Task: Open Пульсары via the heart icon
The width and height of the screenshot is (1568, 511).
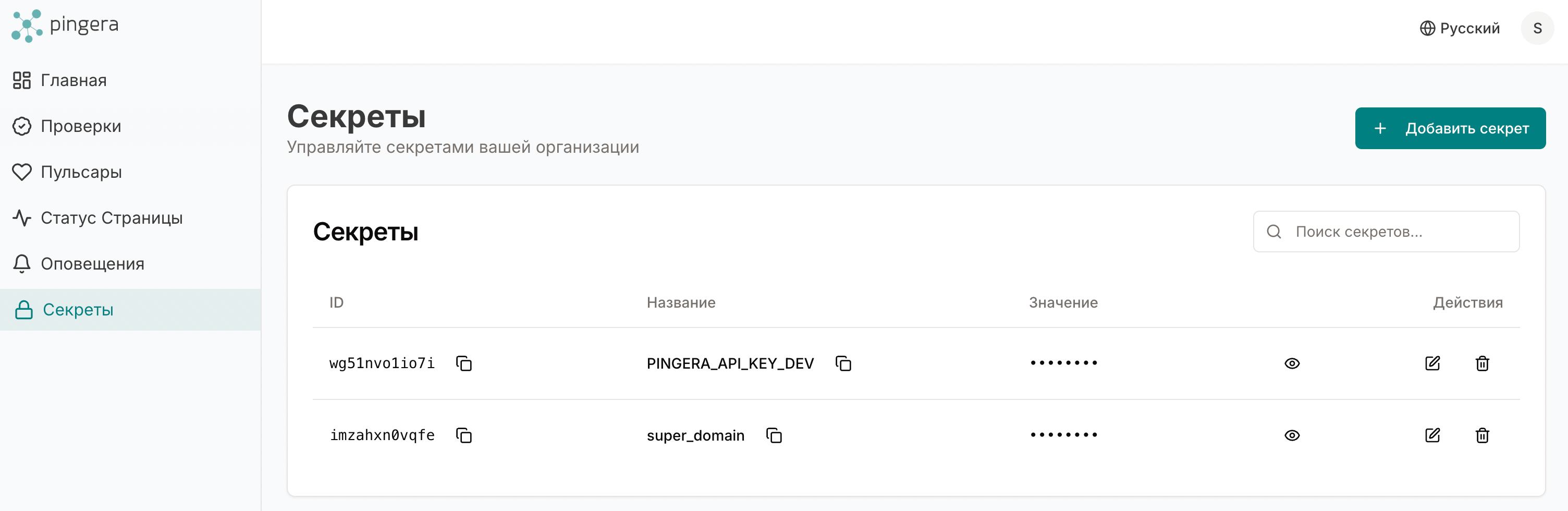Action: [x=22, y=172]
